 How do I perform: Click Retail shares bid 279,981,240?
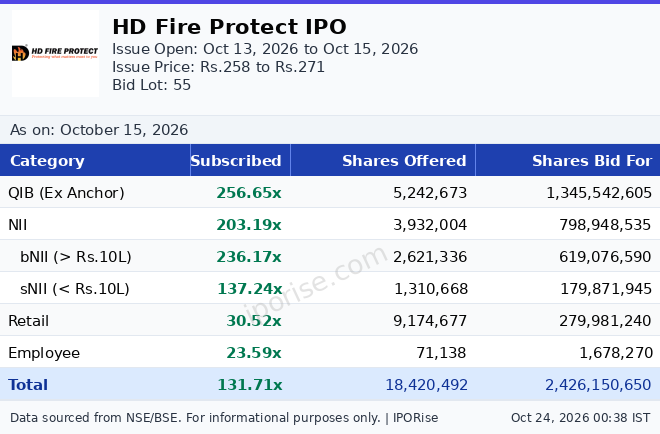[605, 321]
